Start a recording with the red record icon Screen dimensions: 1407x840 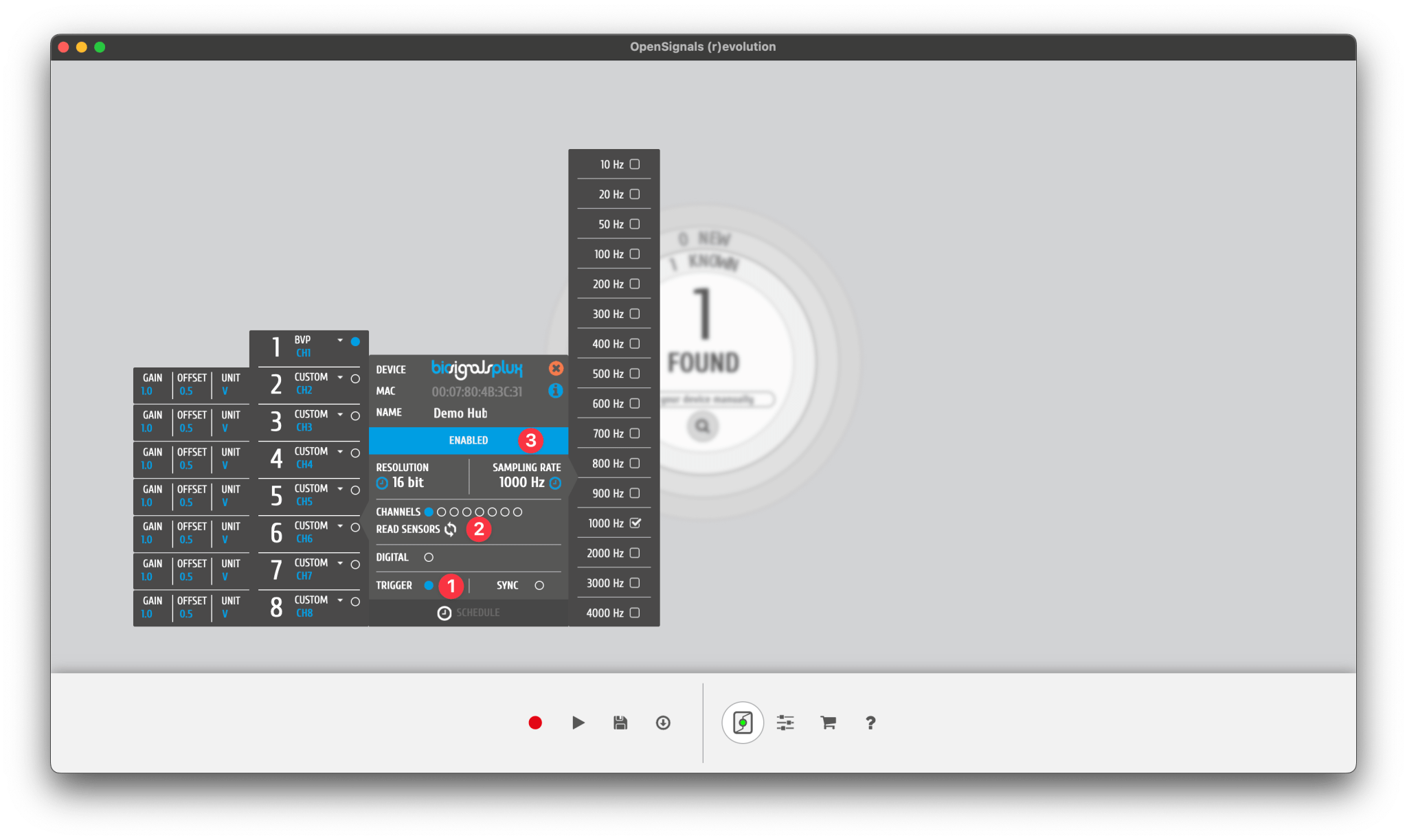coord(535,723)
